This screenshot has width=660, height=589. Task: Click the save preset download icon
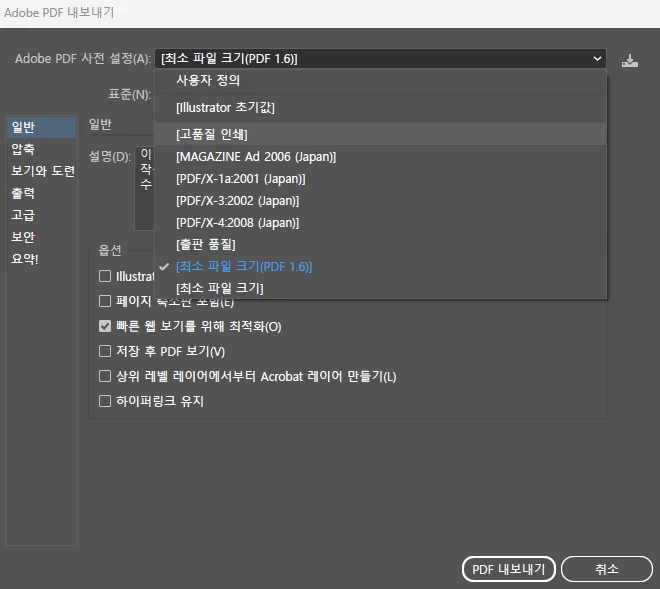pyautogui.click(x=630, y=61)
